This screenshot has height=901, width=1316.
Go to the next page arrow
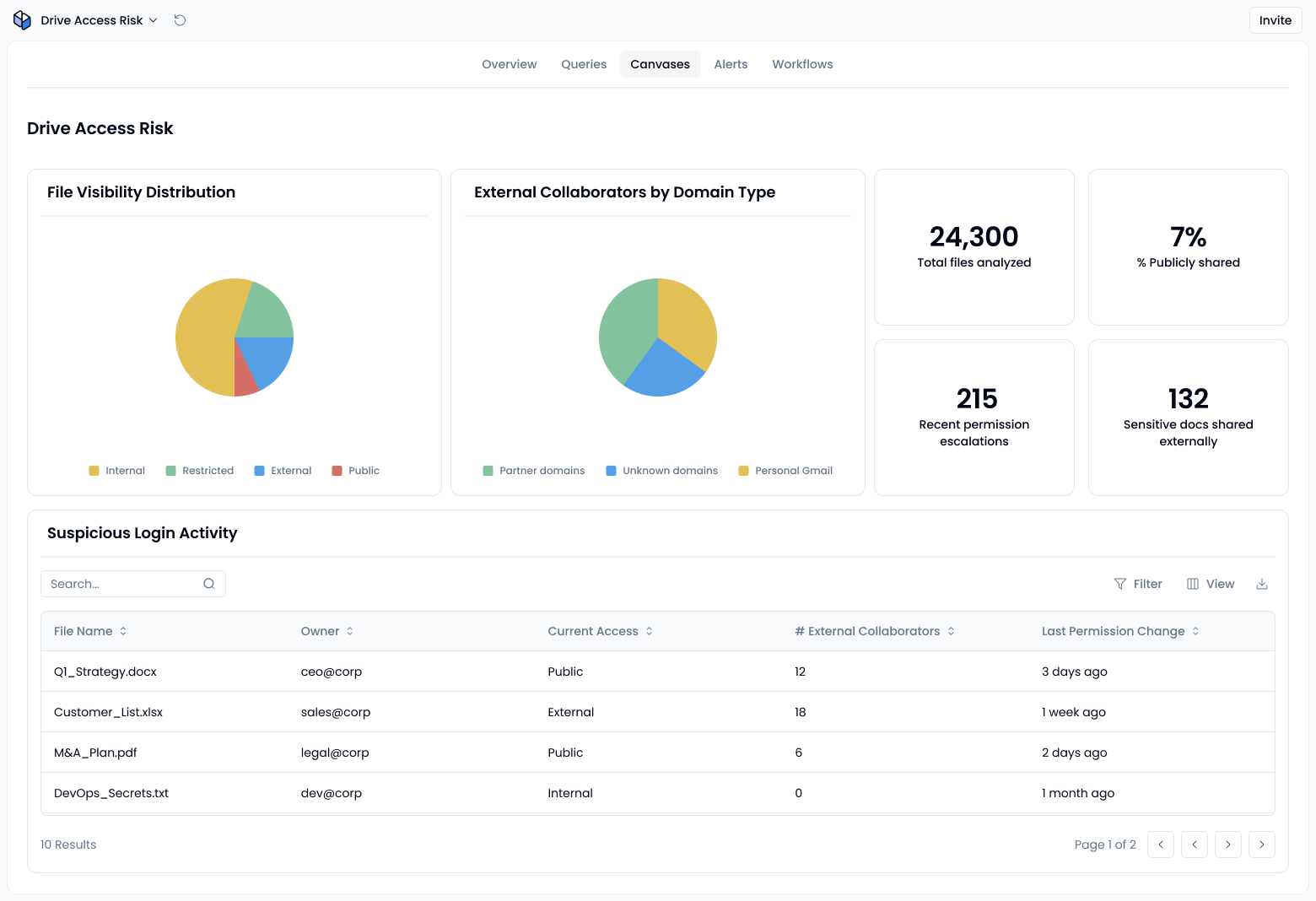click(1228, 844)
